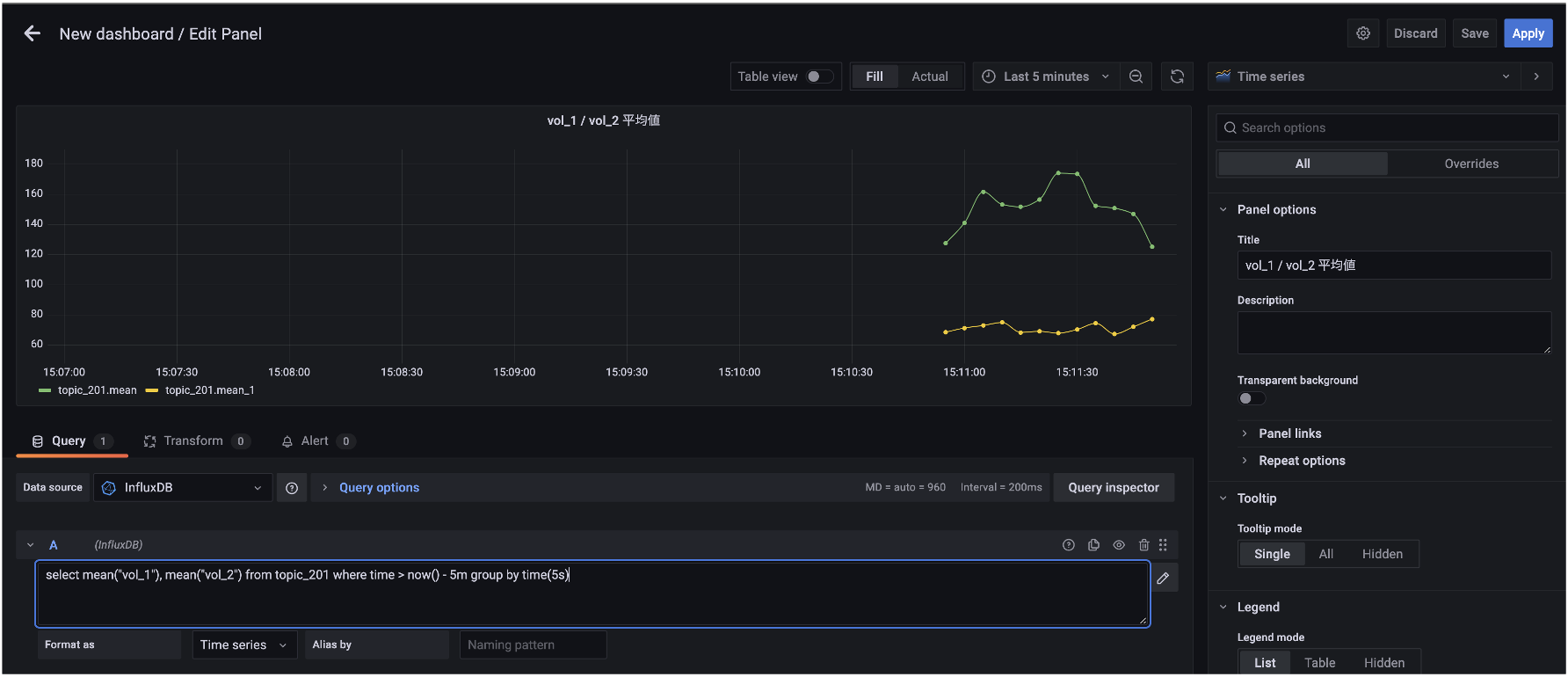Switch to the Query tab
1568x677 pixels.
pyautogui.click(x=72, y=441)
